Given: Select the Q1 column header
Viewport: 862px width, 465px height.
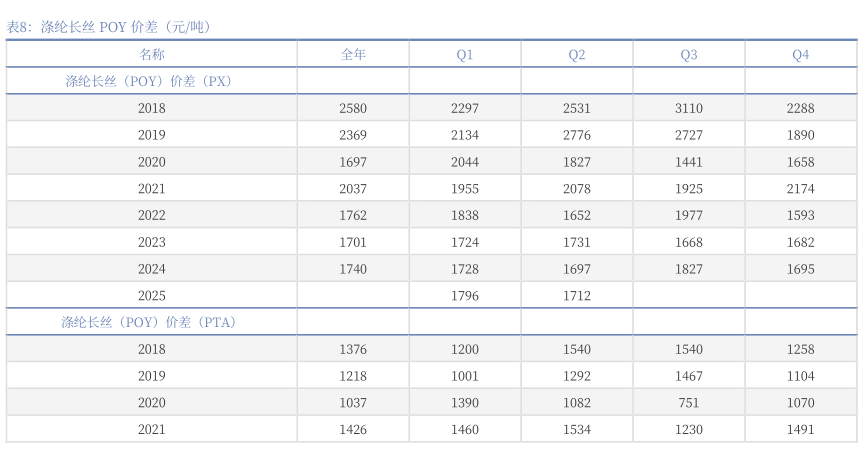Looking at the screenshot, I should point(465,55).
